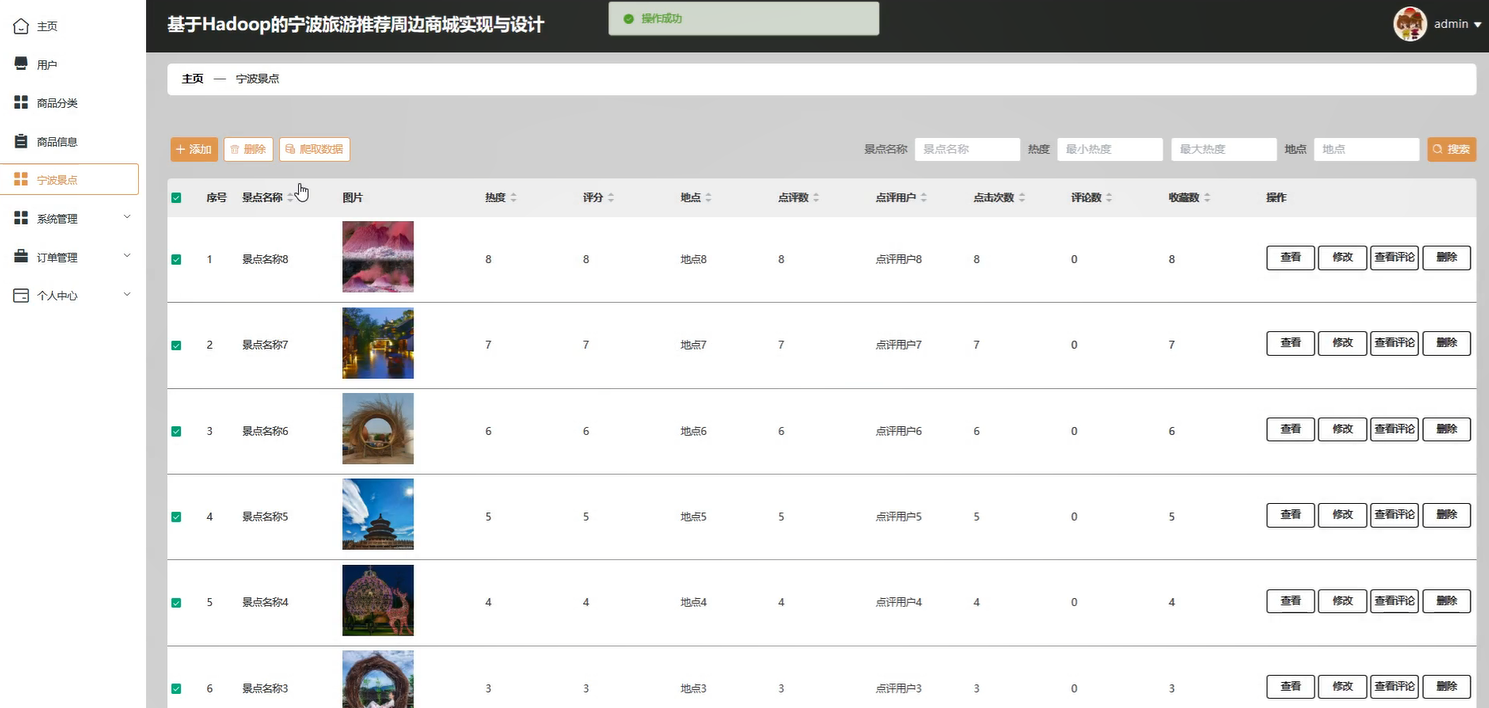Sort by 点击次数 using column arrows

tap(1022, 198)
